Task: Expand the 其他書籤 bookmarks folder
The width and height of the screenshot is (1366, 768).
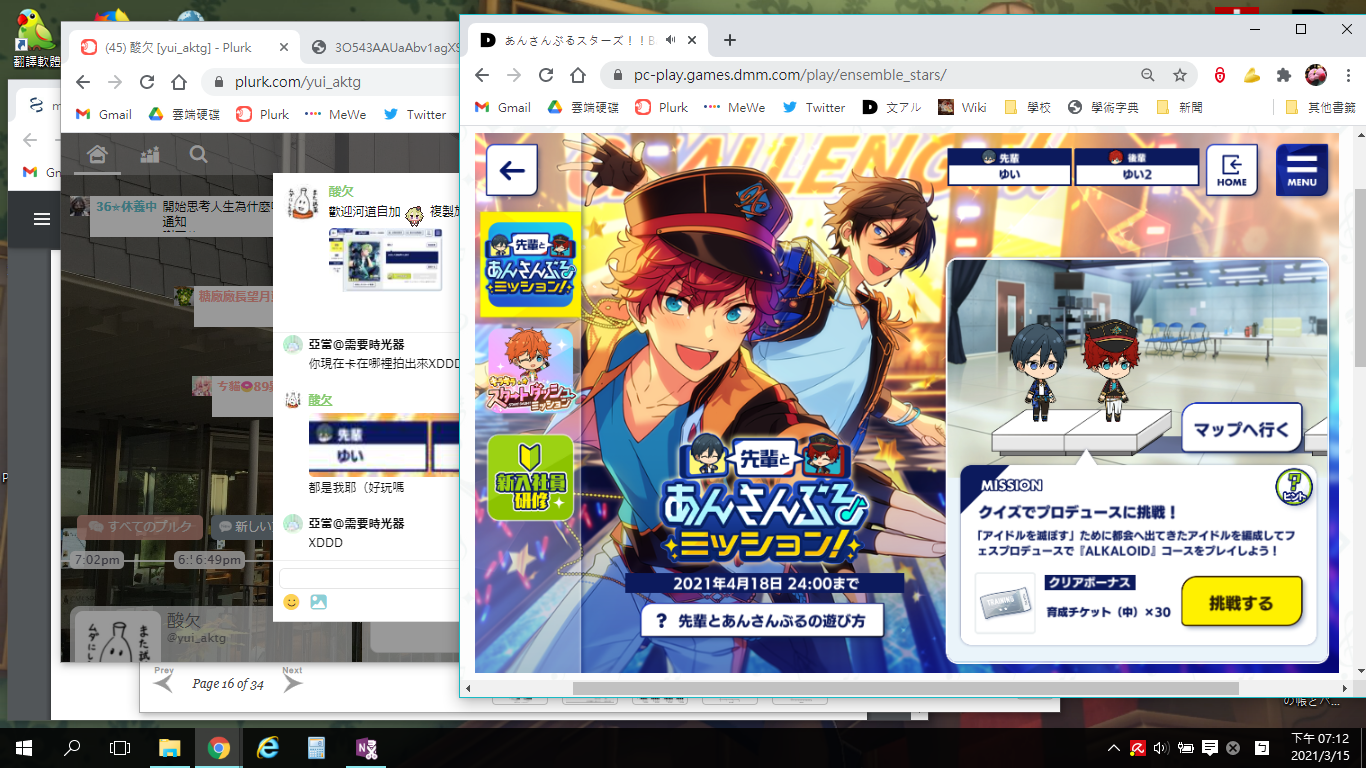Action: tap(1320, 107)
